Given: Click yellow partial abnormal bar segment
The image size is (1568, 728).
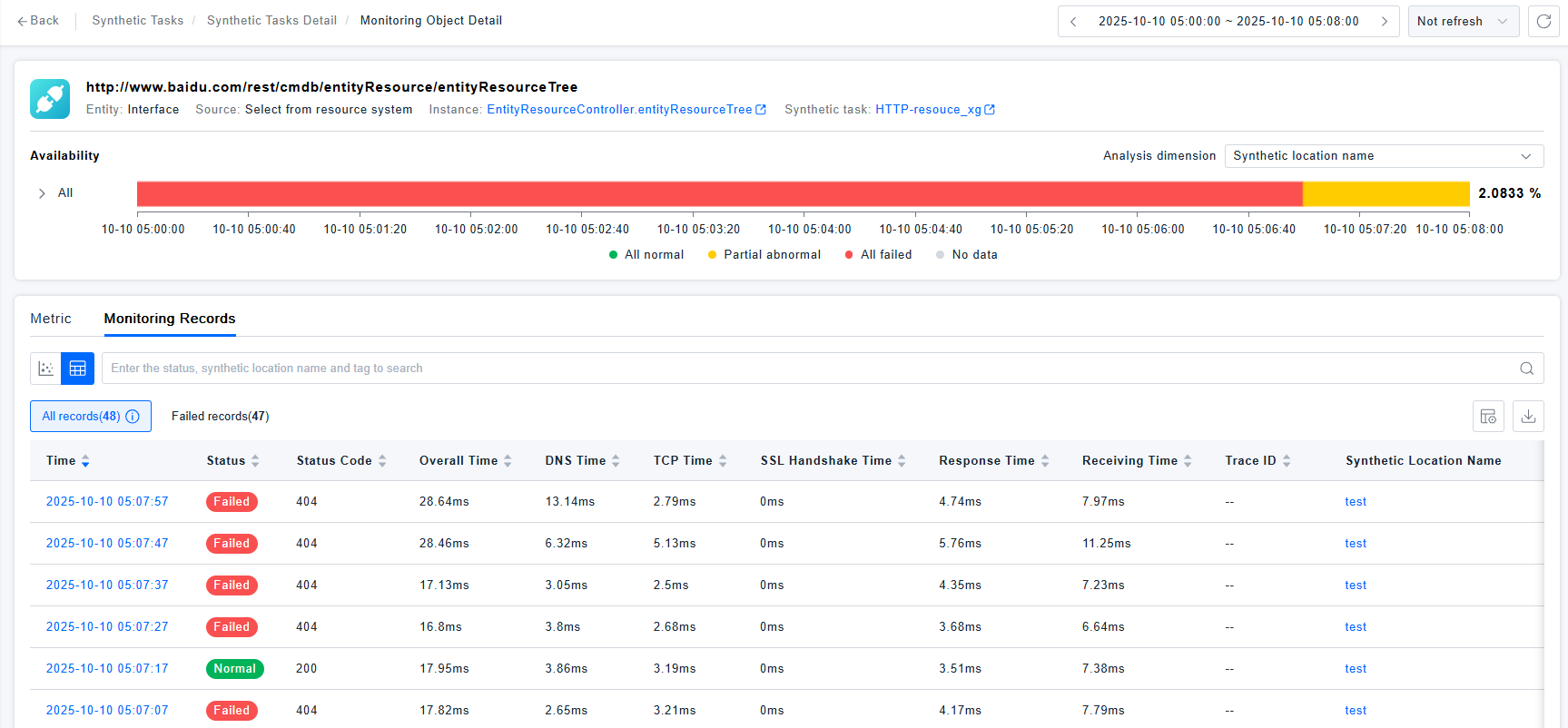Looking at the screenshot, I should [x=1386, y=193].
